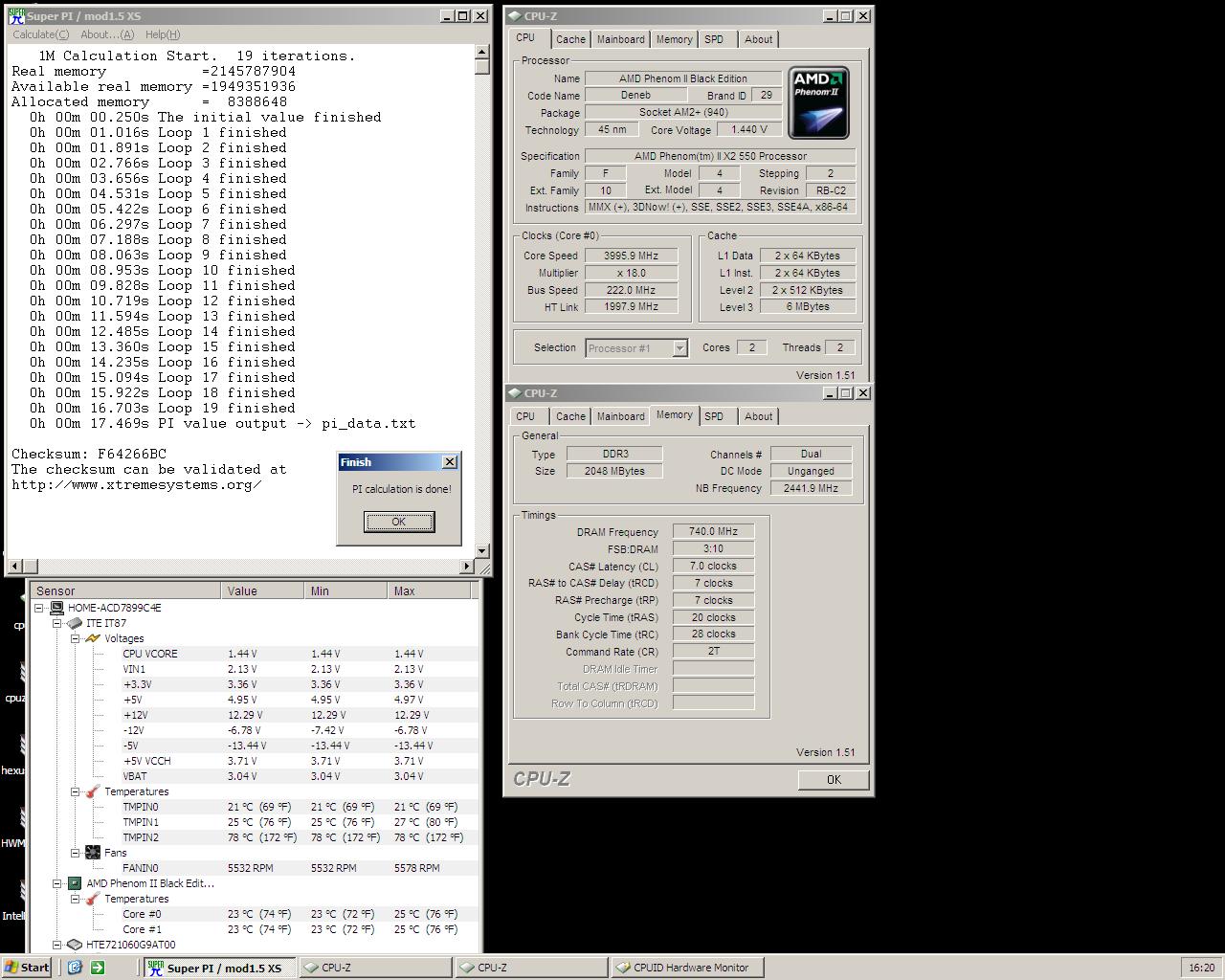Click Super PI horizontal scrollbar right arrow
The height and width of the screenshot is (980, 1225).
pos(467,567)
